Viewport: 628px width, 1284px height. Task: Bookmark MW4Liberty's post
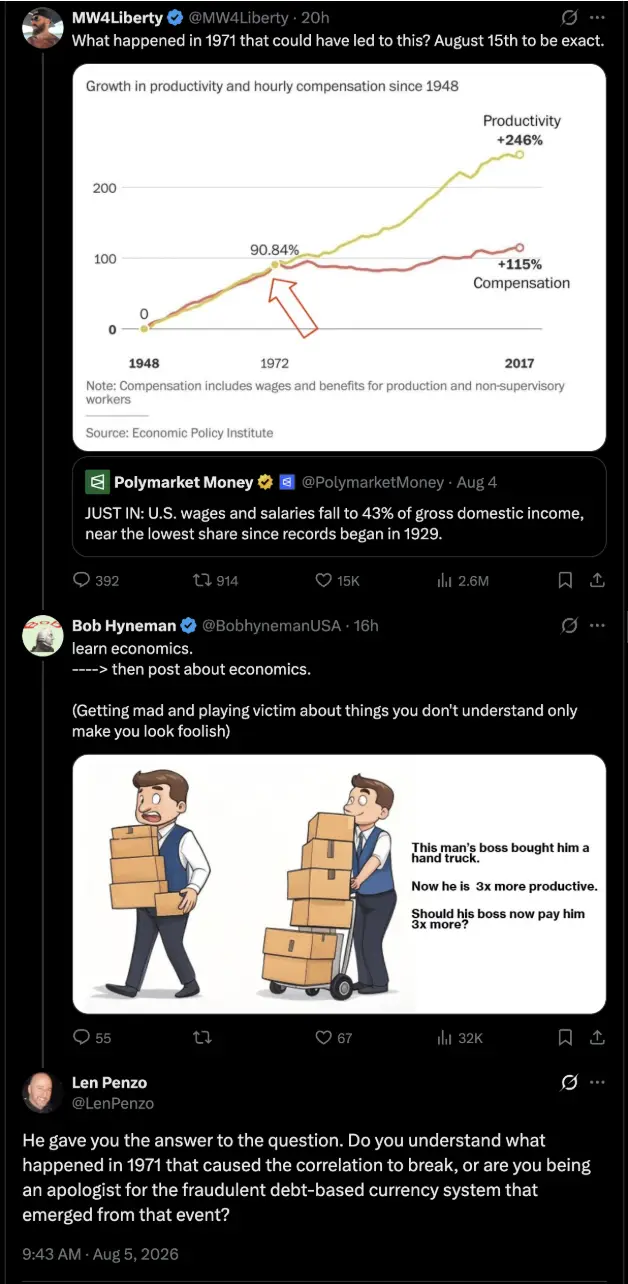tap(565, 579)
